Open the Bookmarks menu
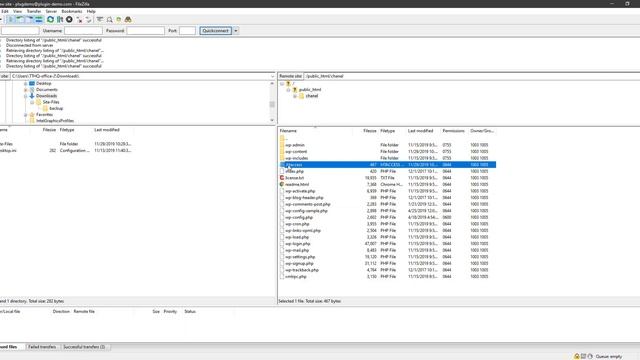The height and width of the screenshot is (360, 640). (72, 11)
